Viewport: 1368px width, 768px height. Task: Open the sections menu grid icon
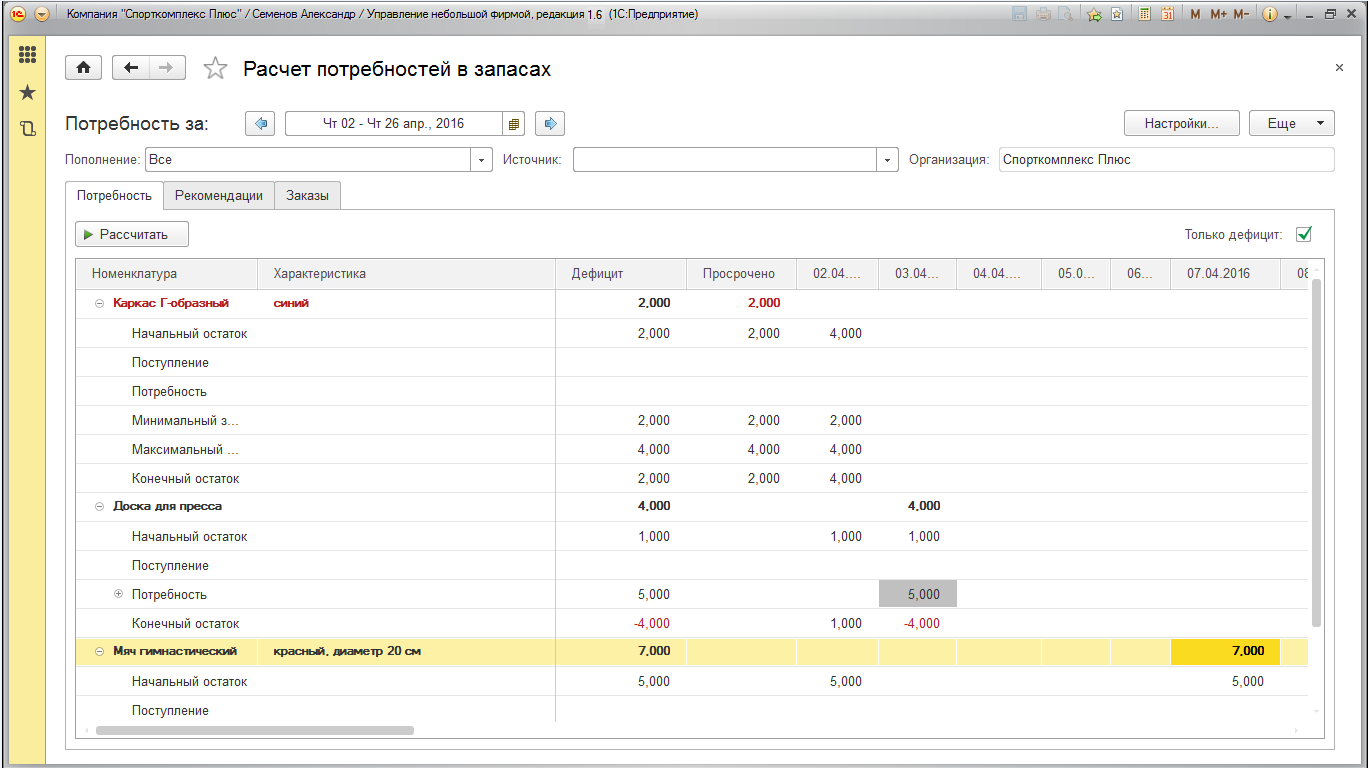tap(27, 55)
